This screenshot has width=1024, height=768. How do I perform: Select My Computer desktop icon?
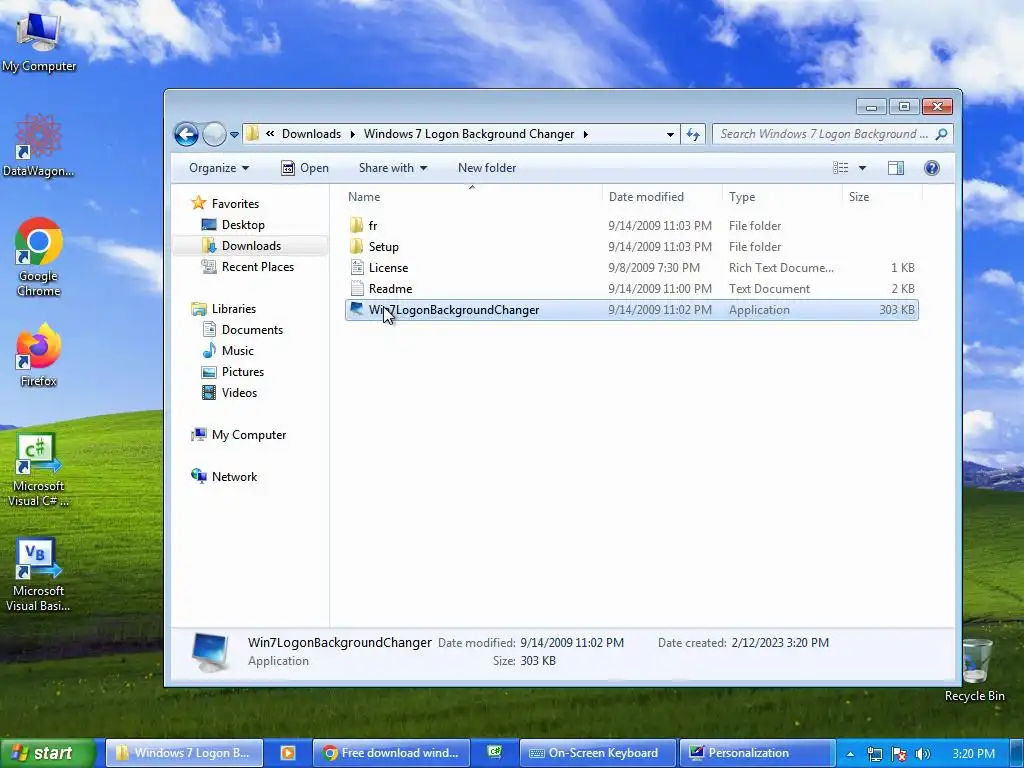(x=39, y=42)
